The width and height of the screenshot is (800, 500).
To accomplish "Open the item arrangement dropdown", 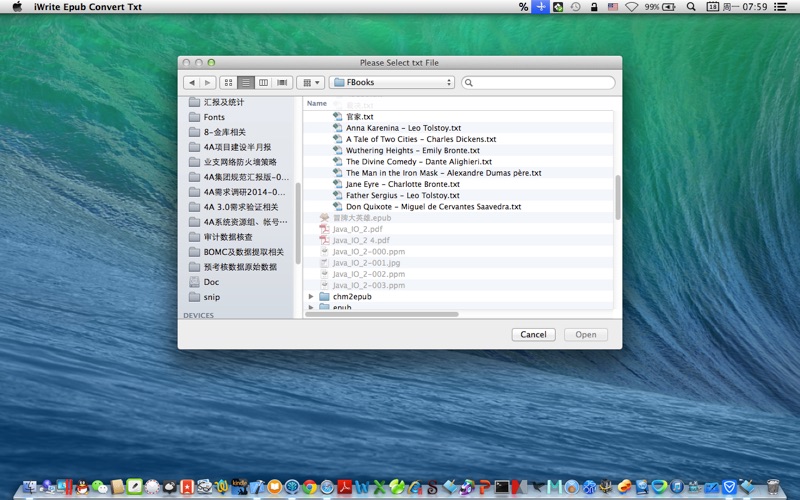I will (310, 83).
